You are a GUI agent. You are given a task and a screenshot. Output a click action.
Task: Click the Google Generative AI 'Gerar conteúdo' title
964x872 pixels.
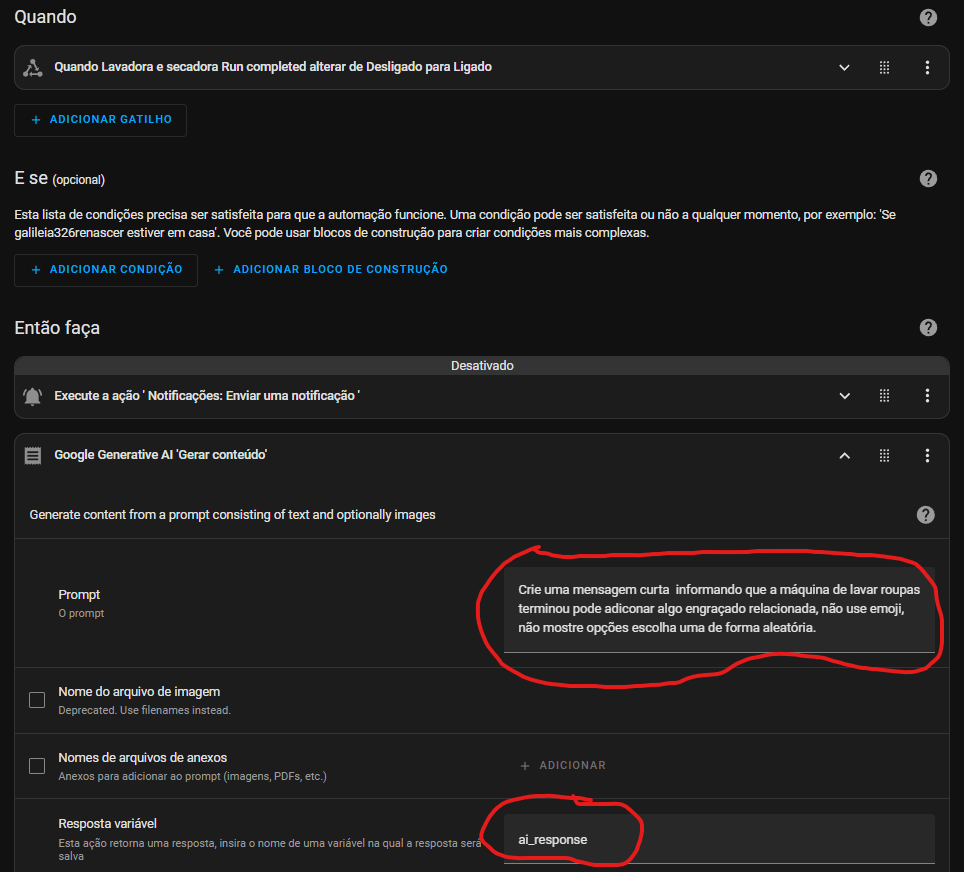(160, 455)
